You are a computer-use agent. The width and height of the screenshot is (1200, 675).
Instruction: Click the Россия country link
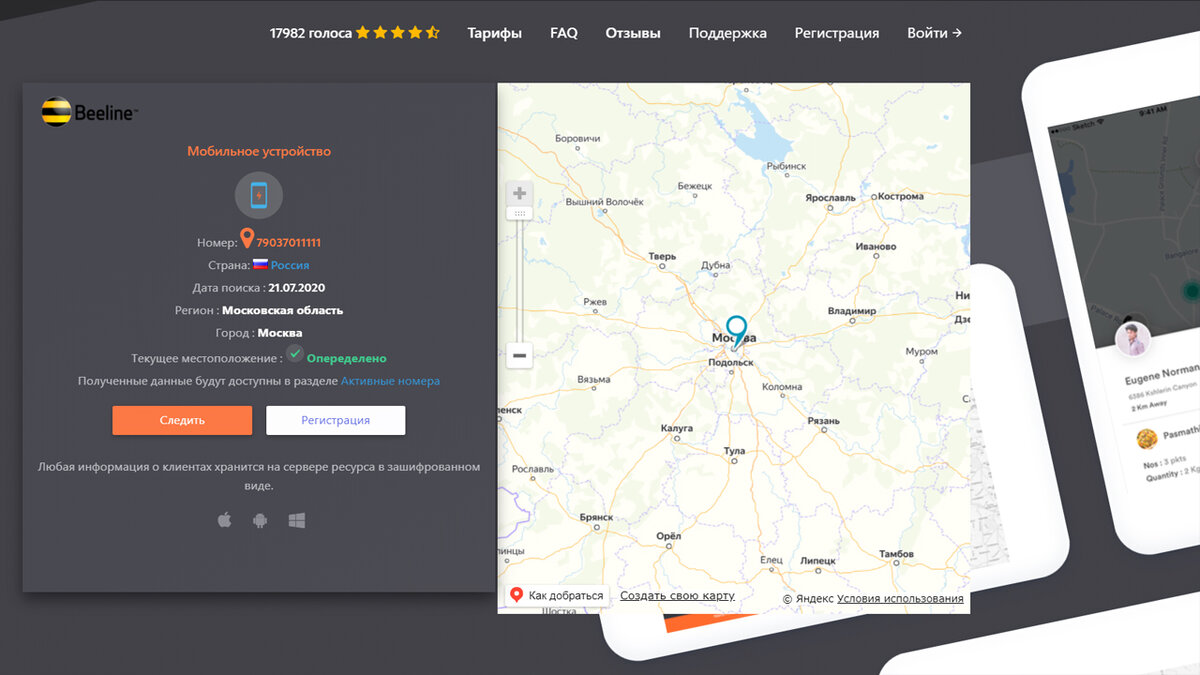coord(290,265)
